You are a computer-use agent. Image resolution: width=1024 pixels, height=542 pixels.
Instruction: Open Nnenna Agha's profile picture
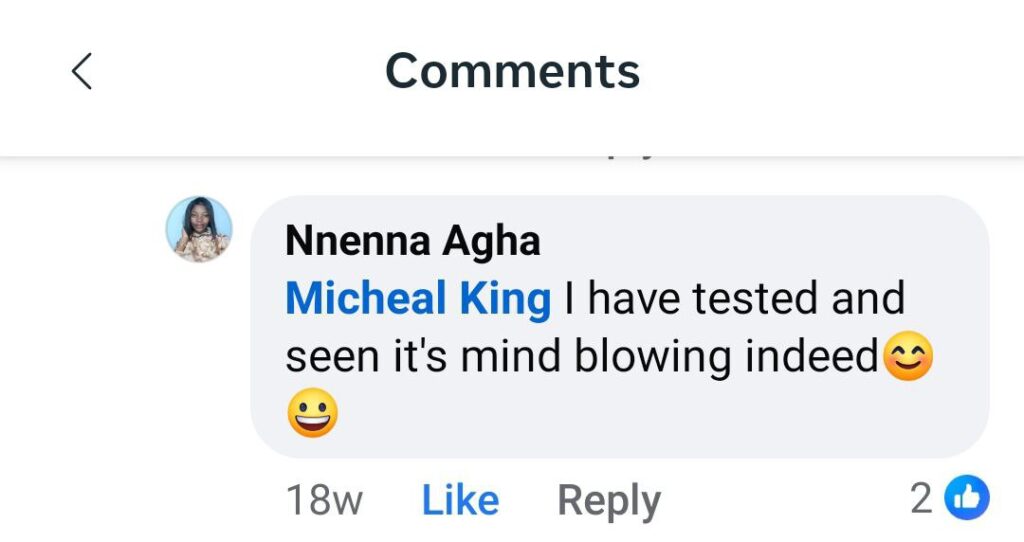tap(199, 229)
